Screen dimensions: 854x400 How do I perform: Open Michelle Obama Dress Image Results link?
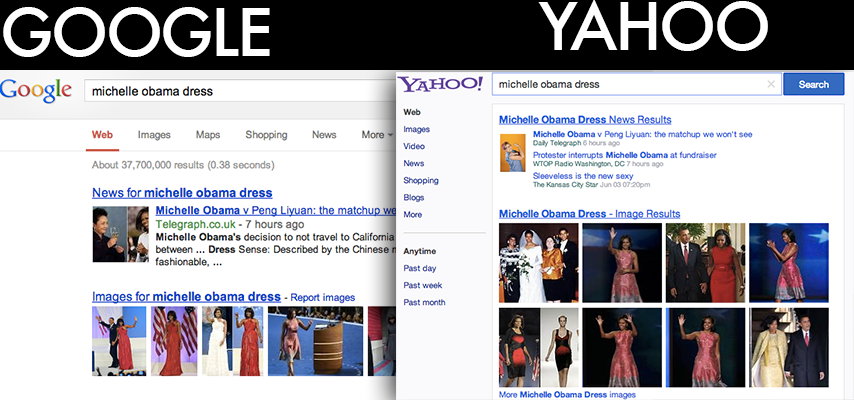pyautogui.click(x=589, y=214)
